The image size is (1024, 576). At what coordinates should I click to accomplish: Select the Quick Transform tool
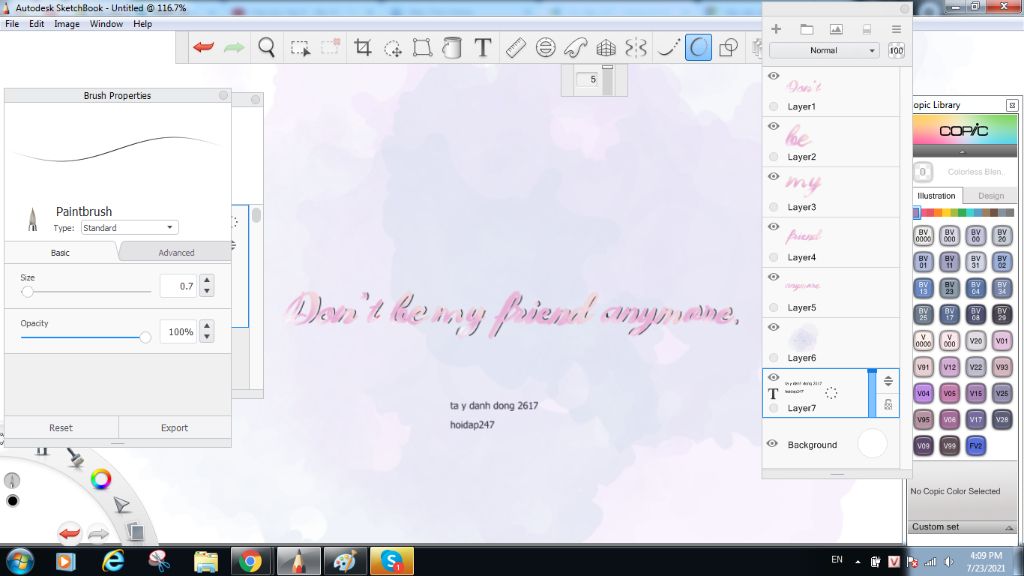pyautogui.click(x=392, y=48)
